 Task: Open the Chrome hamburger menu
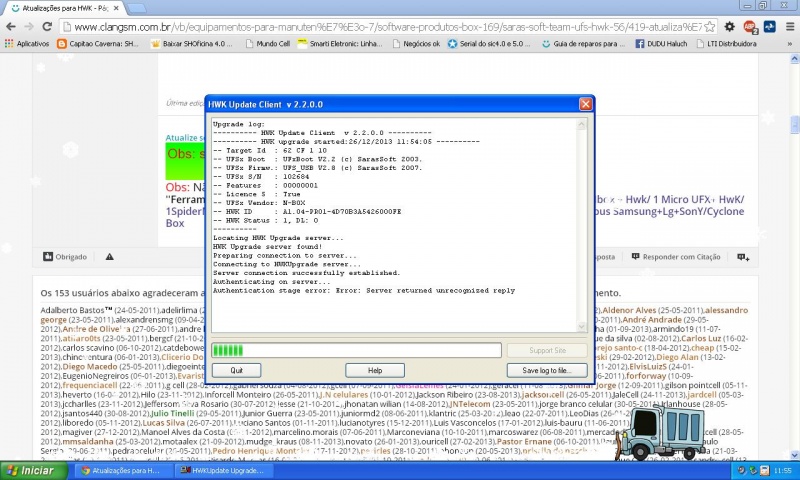[789, 27]
